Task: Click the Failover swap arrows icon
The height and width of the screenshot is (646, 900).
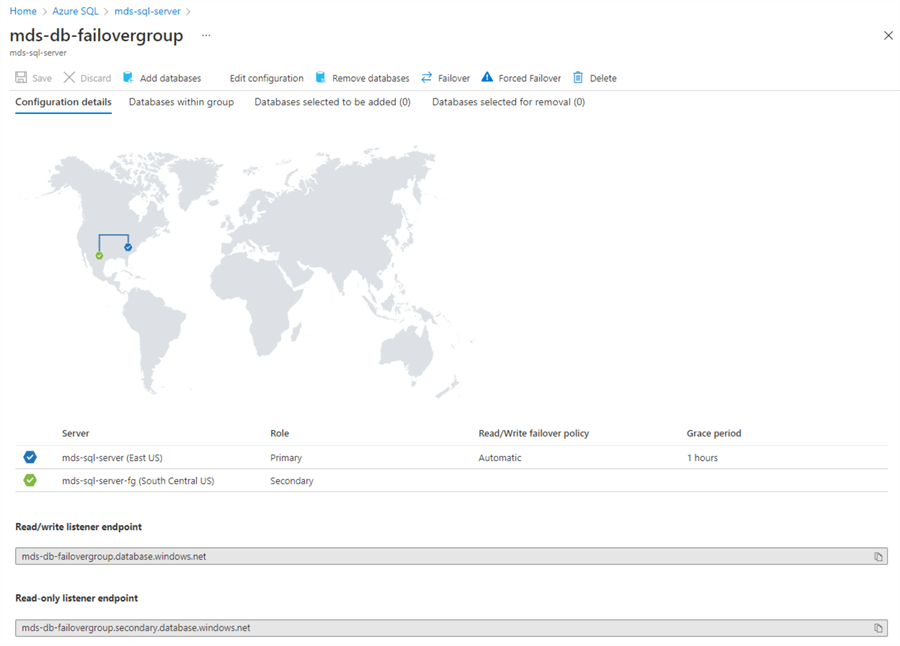Action: [x=427, y=78]
